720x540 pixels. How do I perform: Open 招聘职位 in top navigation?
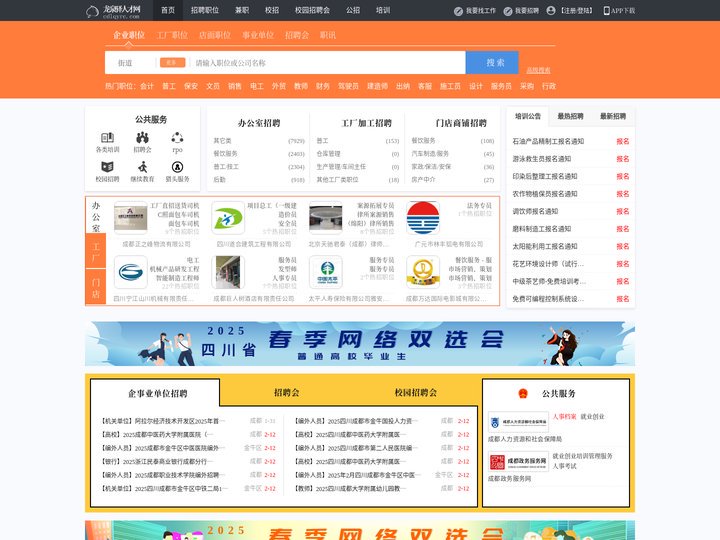[x=205, y=10]
